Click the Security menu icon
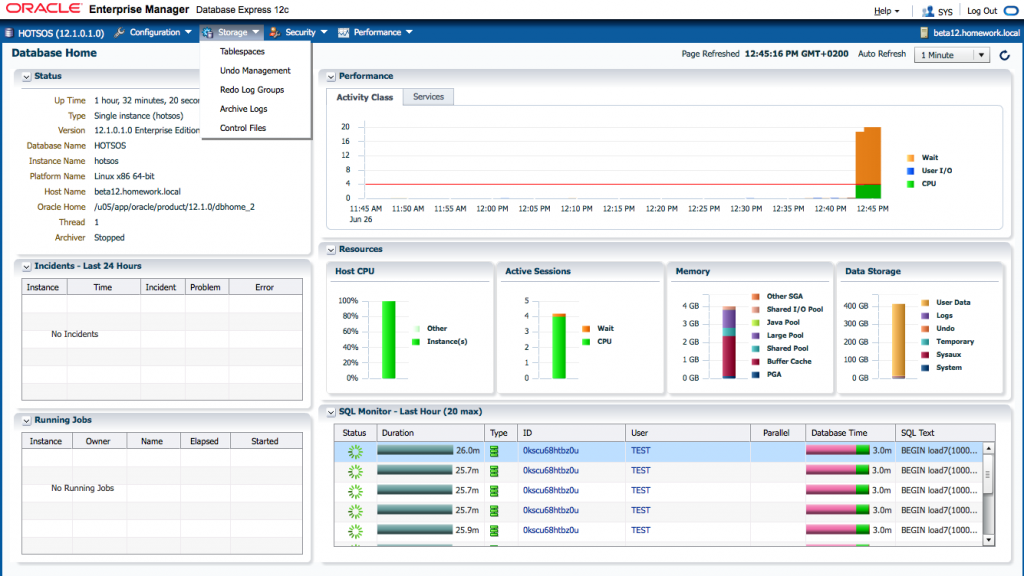 [x=274, y=33]
